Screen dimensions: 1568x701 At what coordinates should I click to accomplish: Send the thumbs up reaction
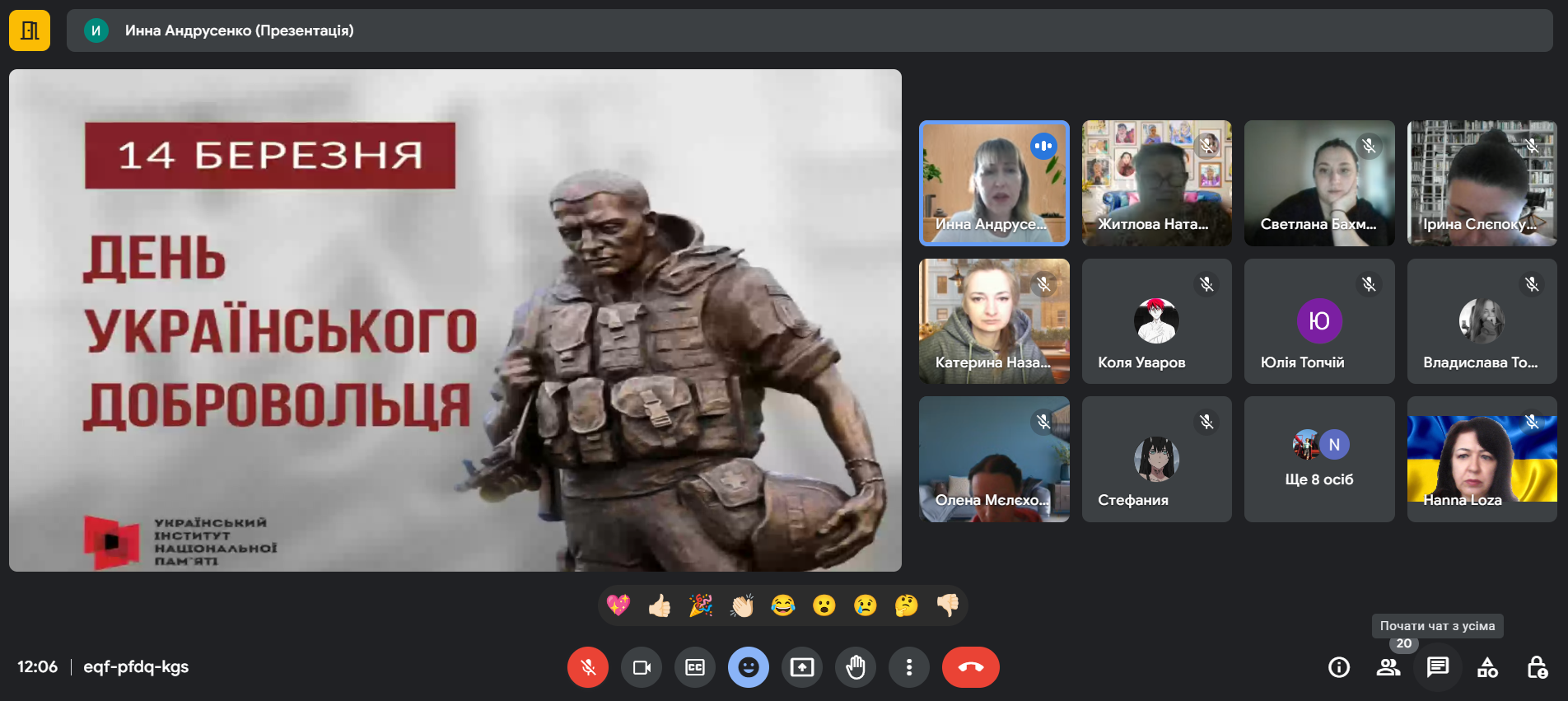tap(659, 605)
